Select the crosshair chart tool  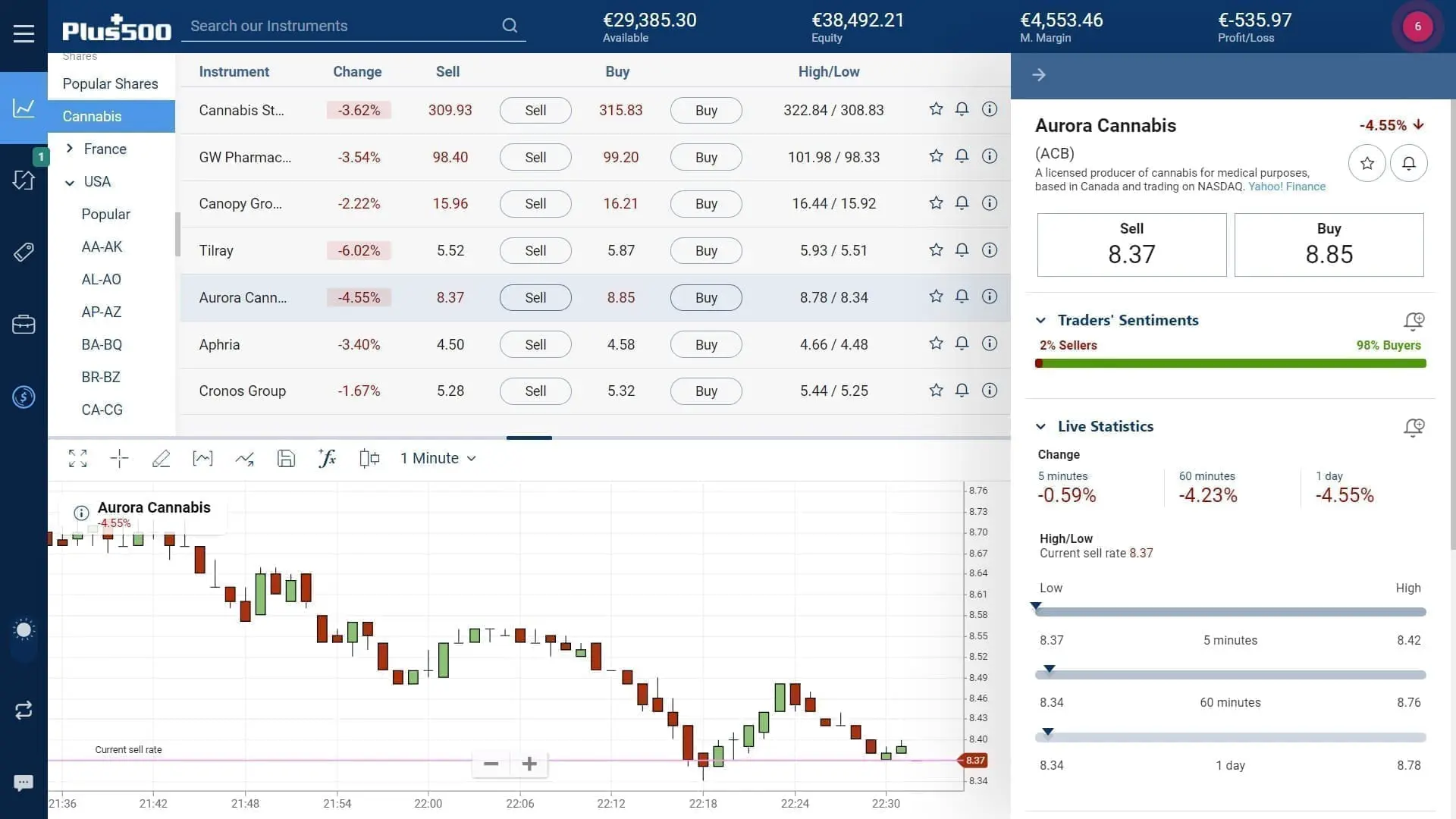[x=119, y=458]
